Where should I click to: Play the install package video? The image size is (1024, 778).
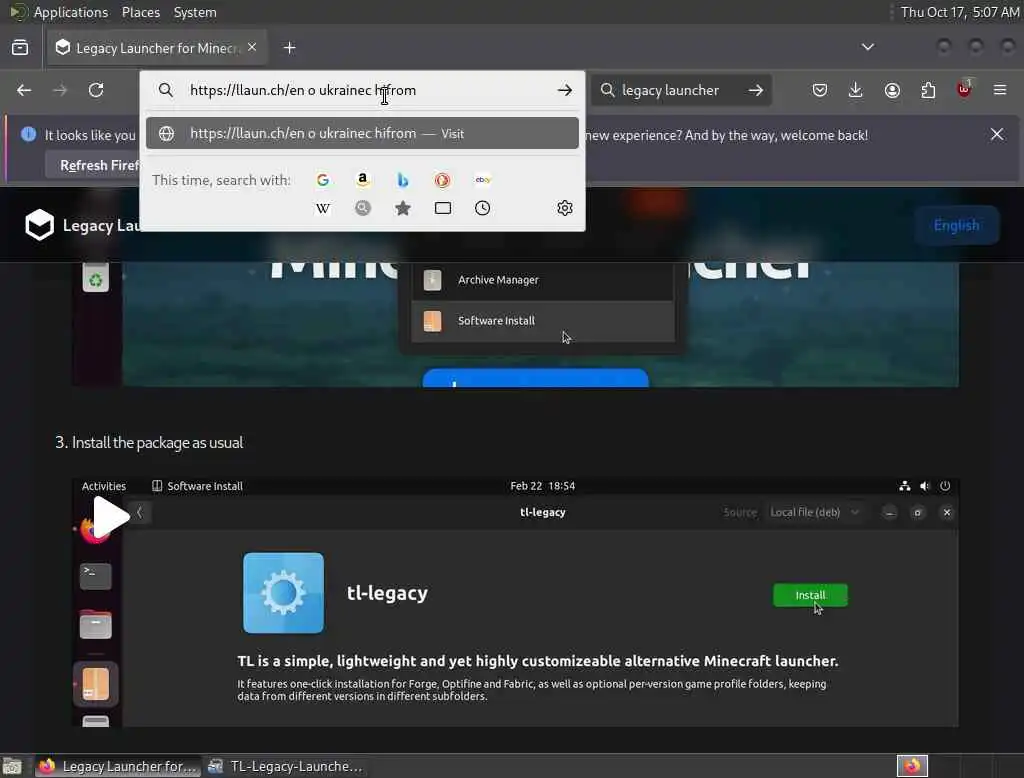(x=110, y=516)
